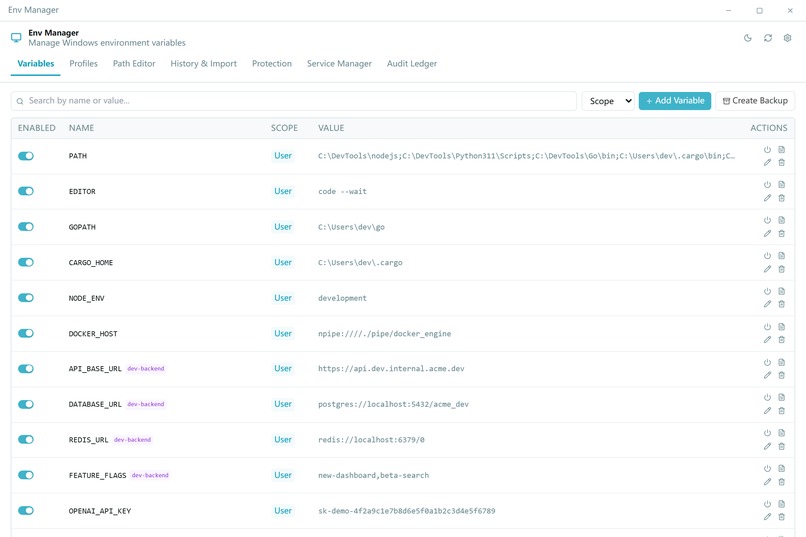Switch off NODE_ENV enabled toggle
The width and height of the screenshot is (806, 537).
[26, 298]
